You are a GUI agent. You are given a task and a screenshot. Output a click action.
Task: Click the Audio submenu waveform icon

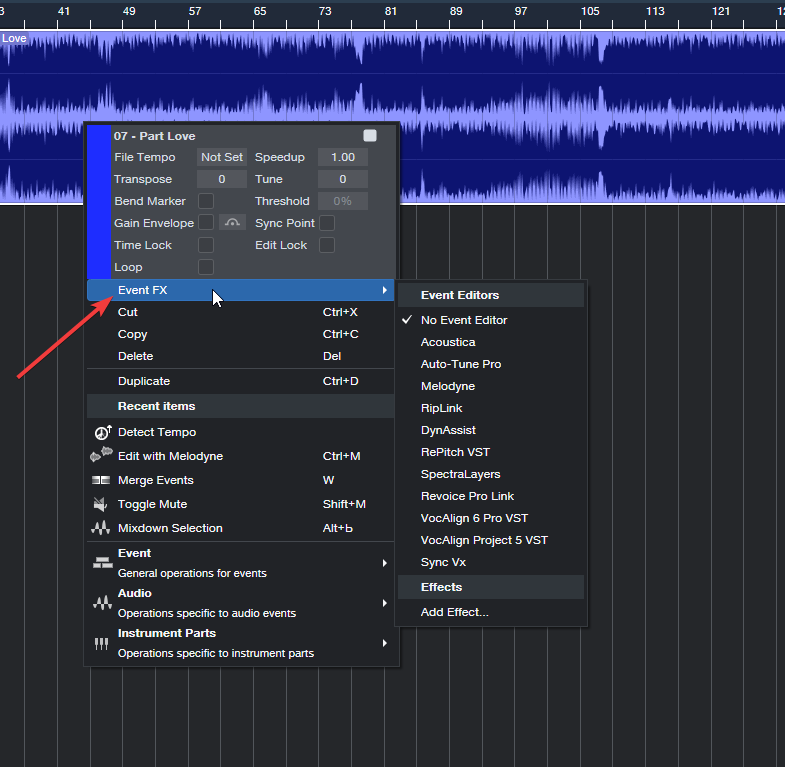pyautogui.click(x=102, y=603)
